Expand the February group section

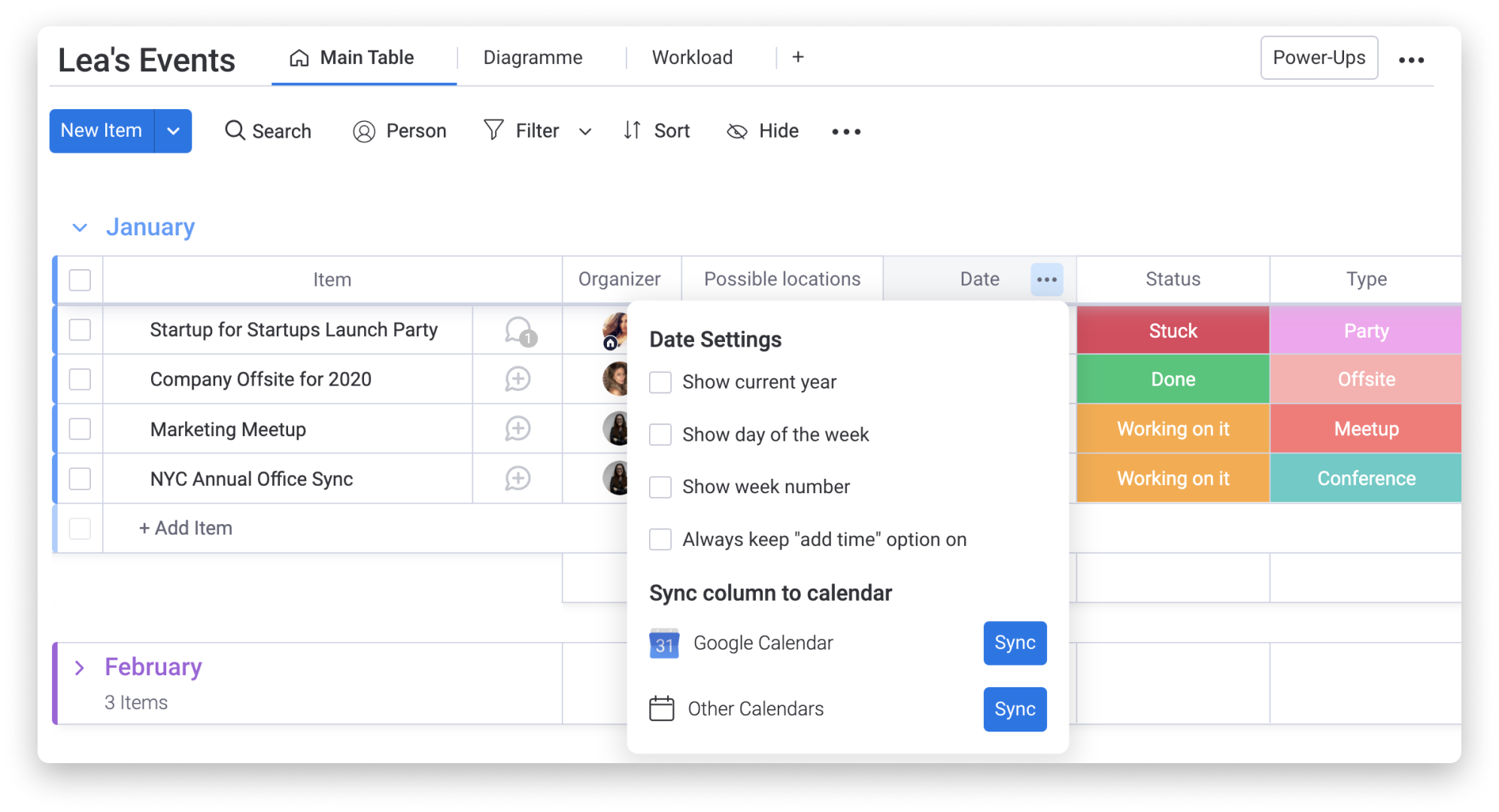[x=79, y=665]
